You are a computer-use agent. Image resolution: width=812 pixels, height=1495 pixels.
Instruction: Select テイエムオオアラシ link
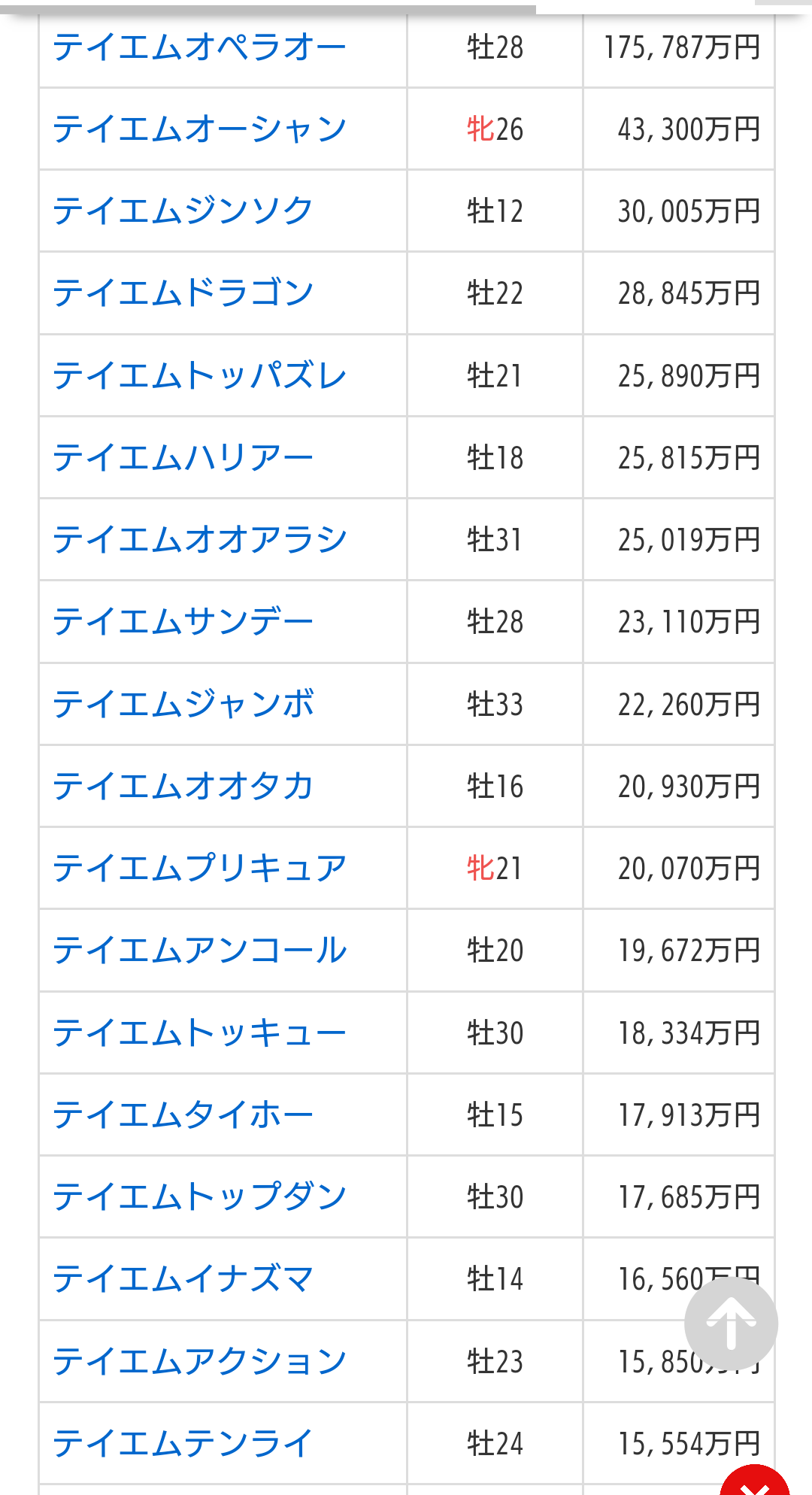pos(199,540)
